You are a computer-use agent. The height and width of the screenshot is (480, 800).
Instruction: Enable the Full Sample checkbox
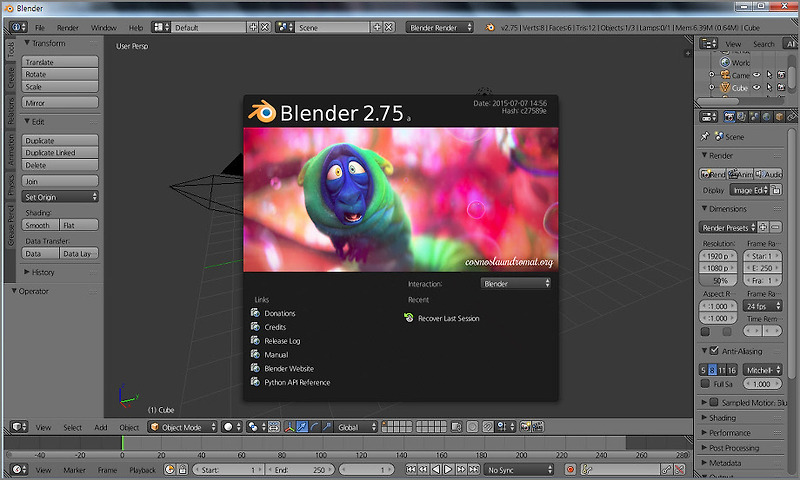coord(705,384)
